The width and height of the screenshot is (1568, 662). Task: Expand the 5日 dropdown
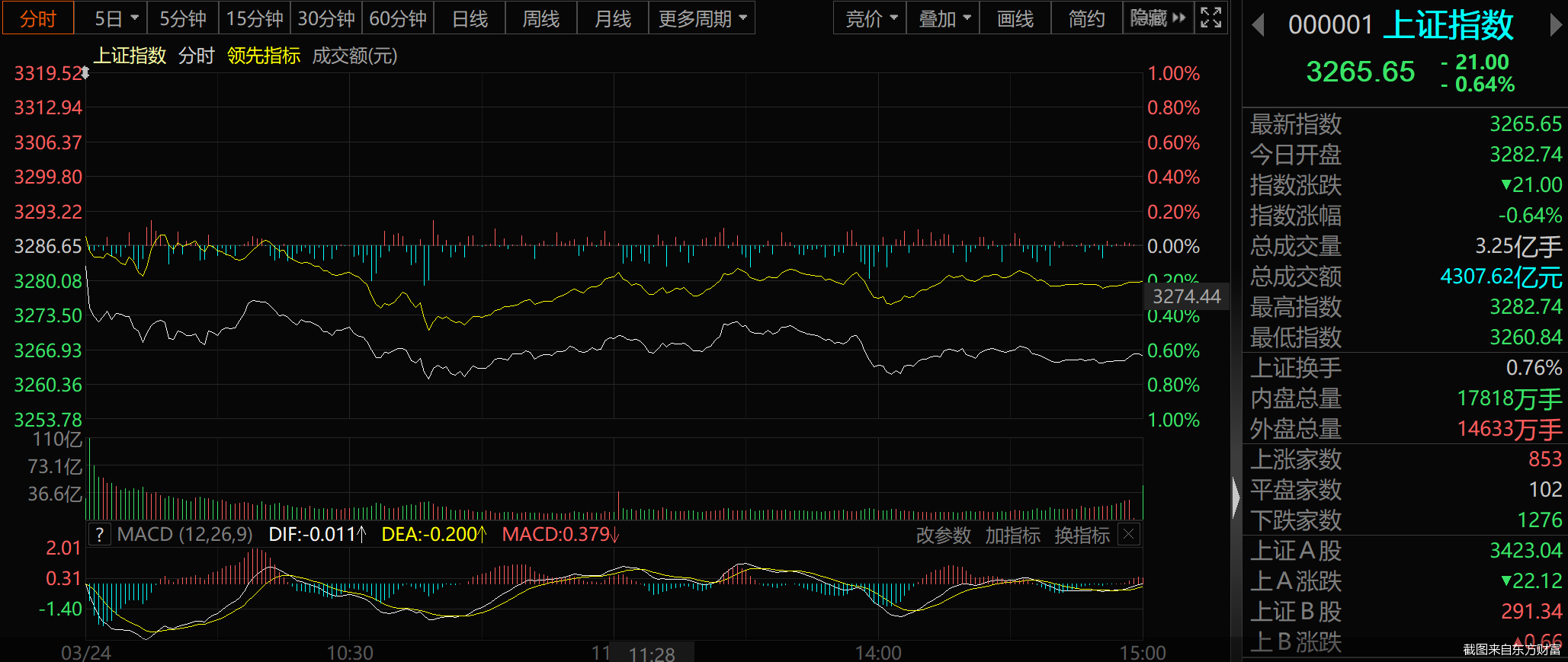tap(116, 18)
